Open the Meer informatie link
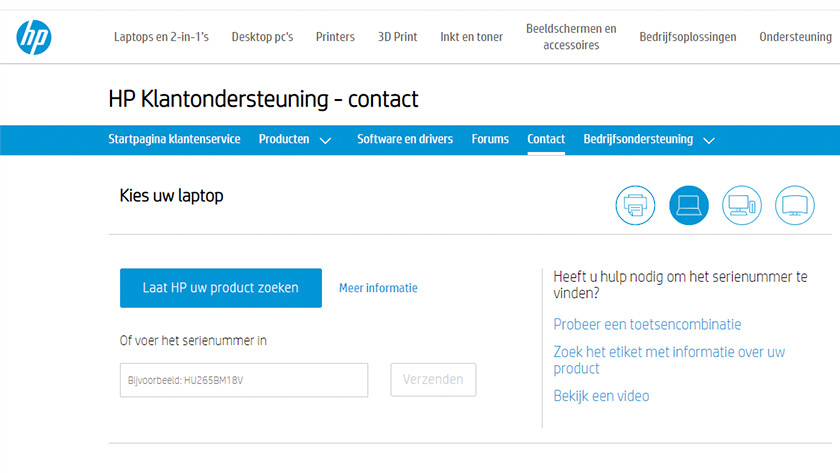 pos(378,288)
